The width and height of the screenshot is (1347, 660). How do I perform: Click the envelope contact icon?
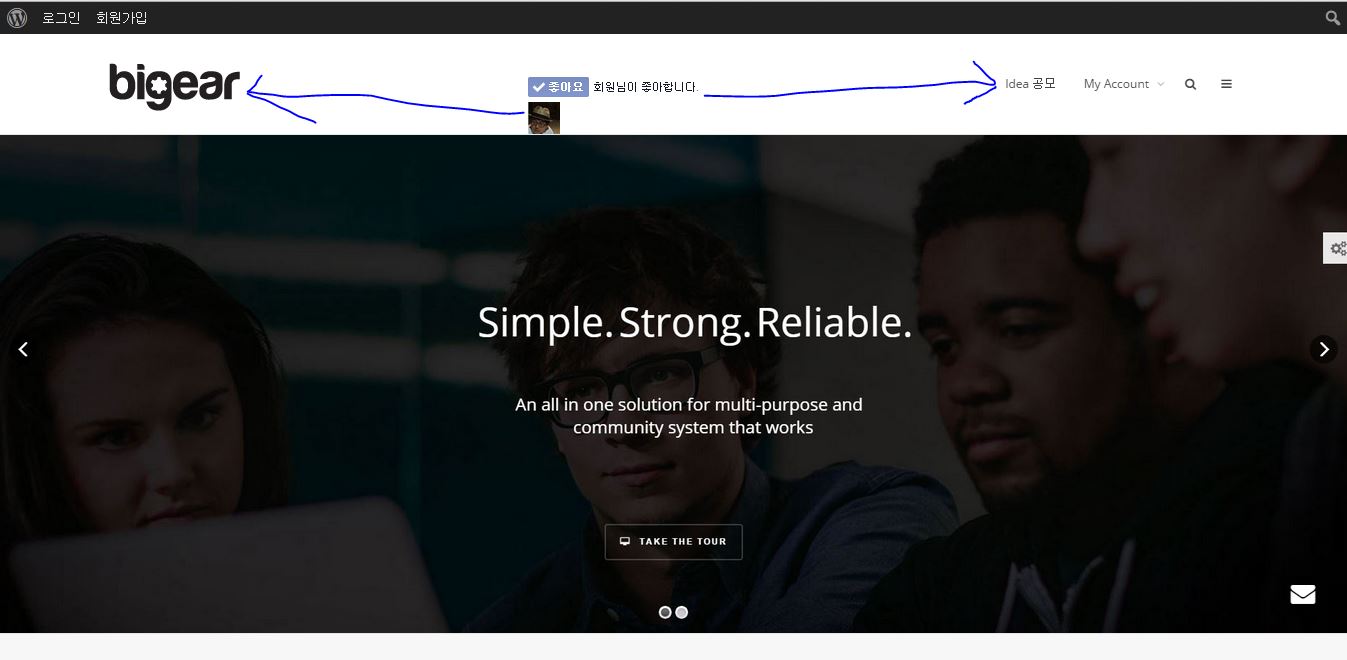[x=1302, y=594]
